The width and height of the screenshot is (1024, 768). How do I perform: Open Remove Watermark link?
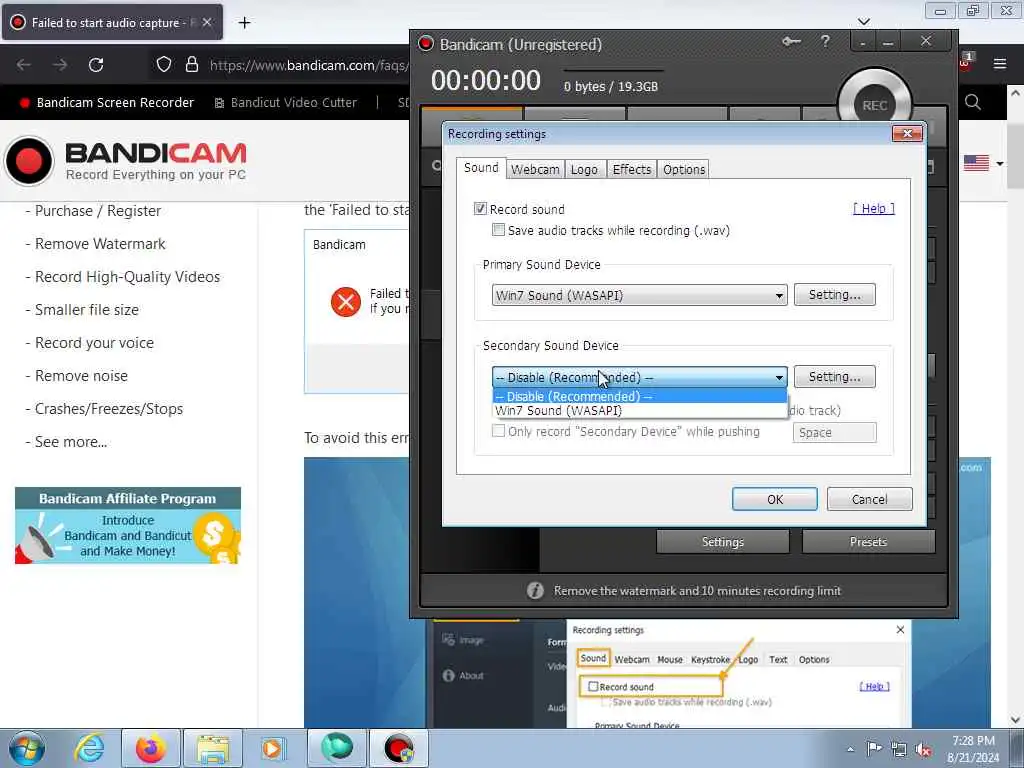(100, 244)
